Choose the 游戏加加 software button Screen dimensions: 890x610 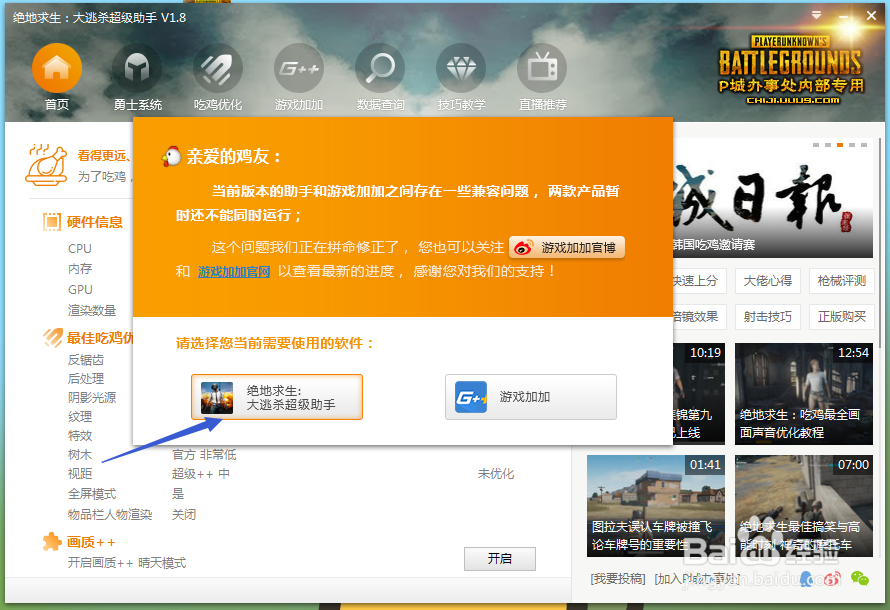click(x=531, y=397)
